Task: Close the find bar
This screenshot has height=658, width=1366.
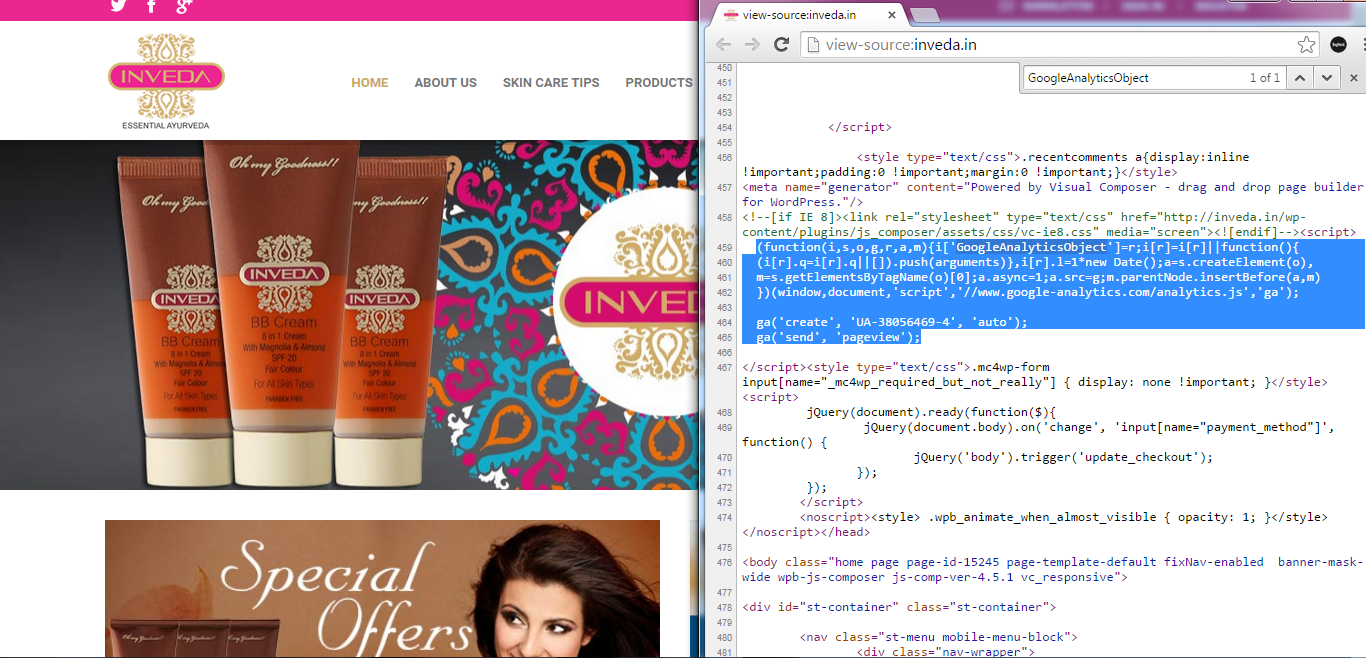Action: tap(1354, 78)
